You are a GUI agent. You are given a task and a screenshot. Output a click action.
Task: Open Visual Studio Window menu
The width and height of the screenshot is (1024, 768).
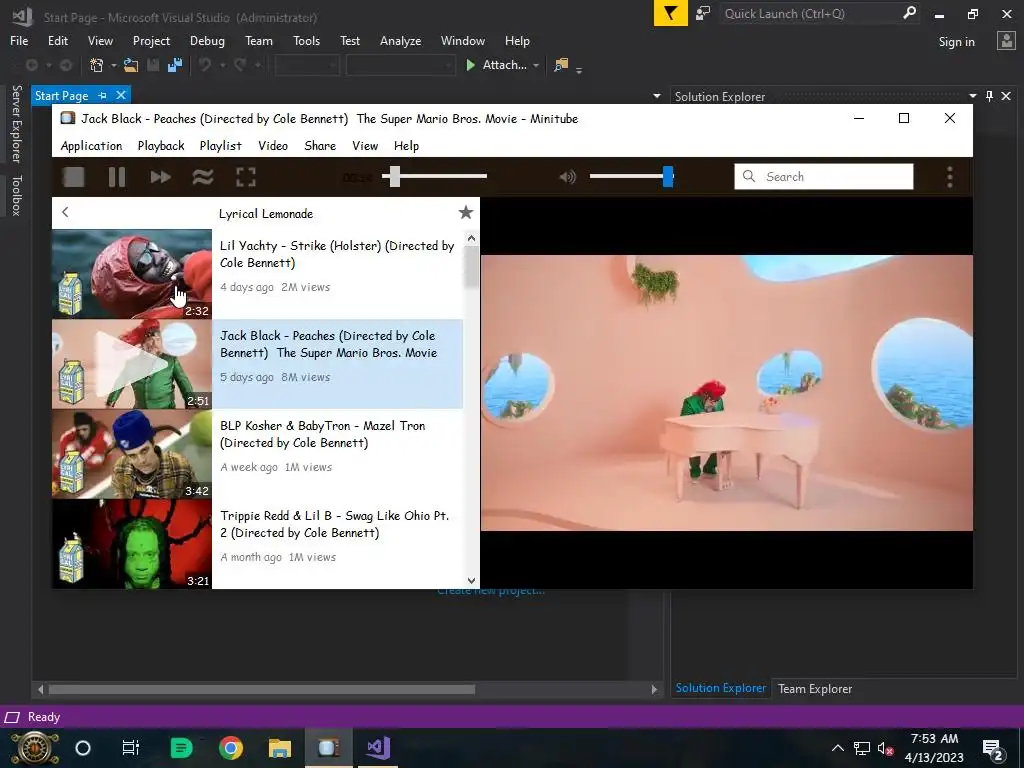click(462, 40)
